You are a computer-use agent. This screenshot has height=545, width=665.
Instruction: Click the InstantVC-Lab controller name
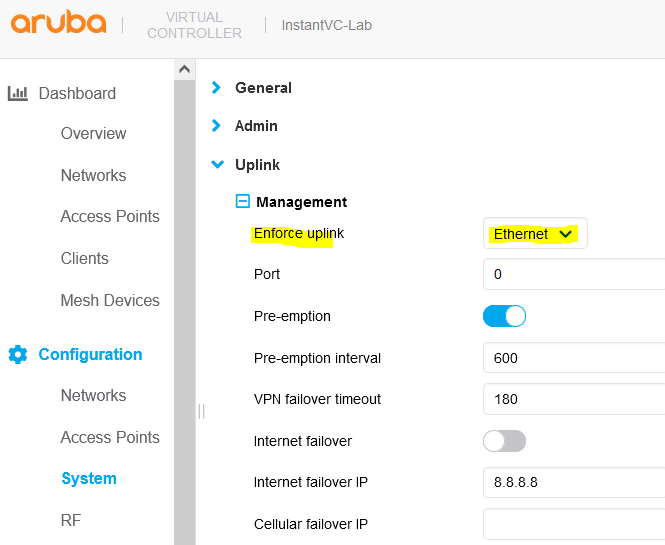click(325, 25)
